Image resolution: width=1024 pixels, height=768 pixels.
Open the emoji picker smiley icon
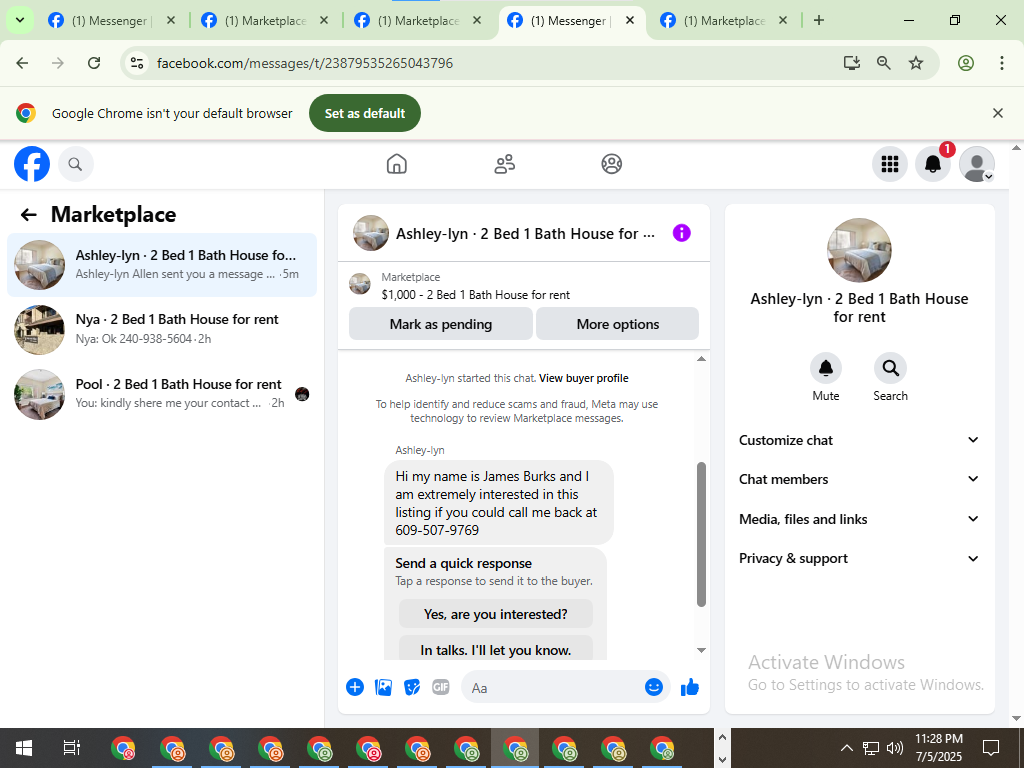(x=654, y=687)
